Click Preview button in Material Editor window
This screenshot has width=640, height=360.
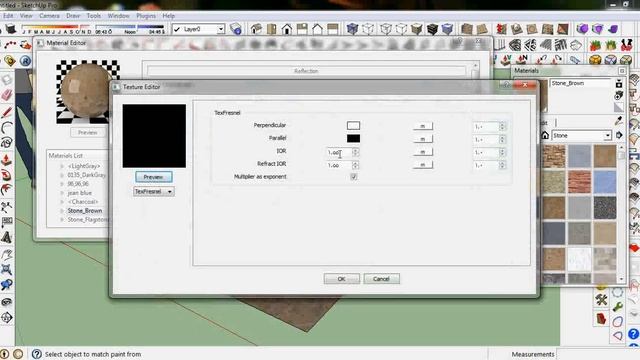coord(88,133)
